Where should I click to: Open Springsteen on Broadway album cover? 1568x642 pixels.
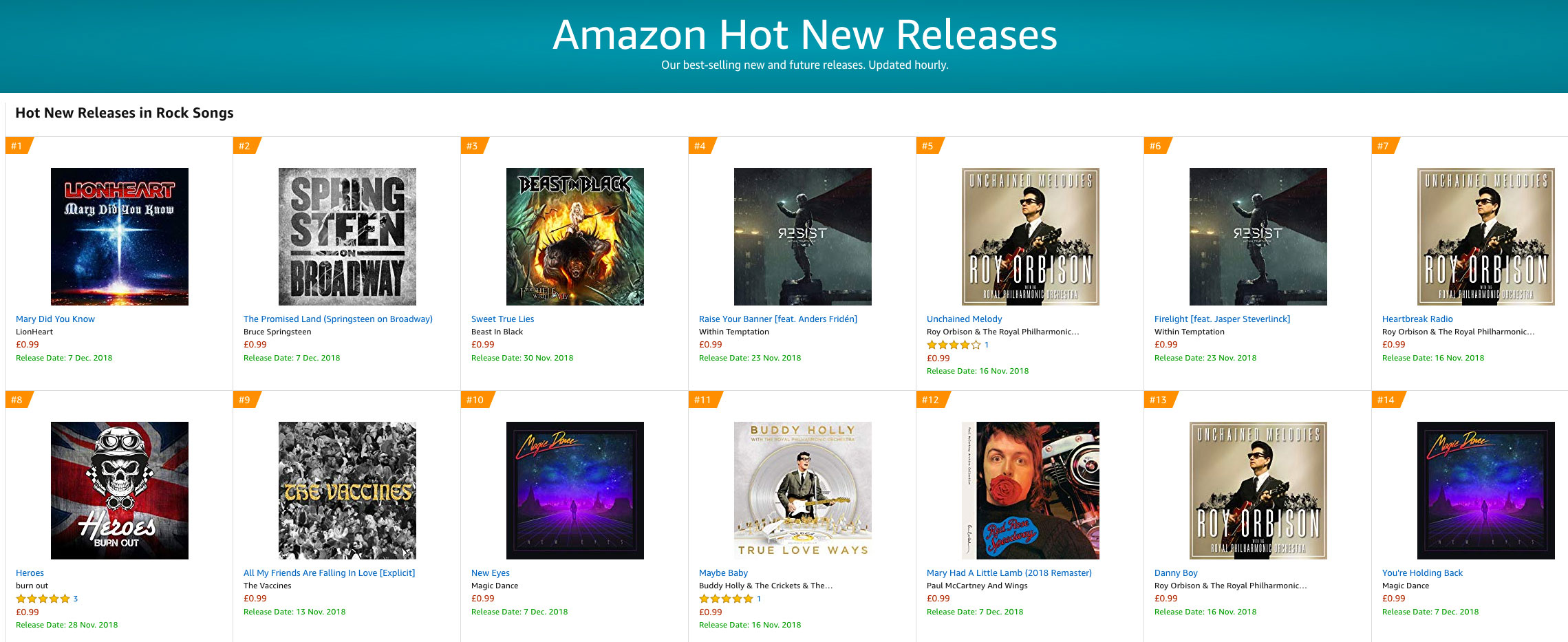(x=347, y=237)
